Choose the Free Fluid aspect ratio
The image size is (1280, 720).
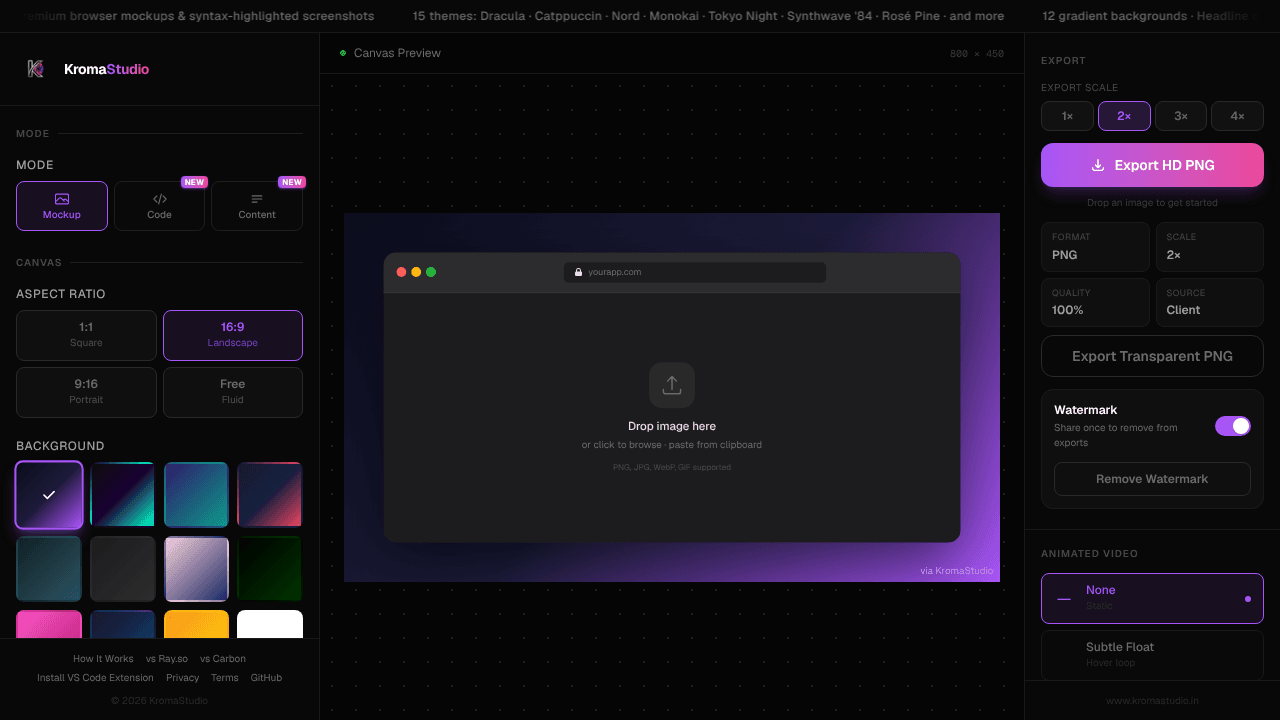pyautogui.click(x=233, y=392)
